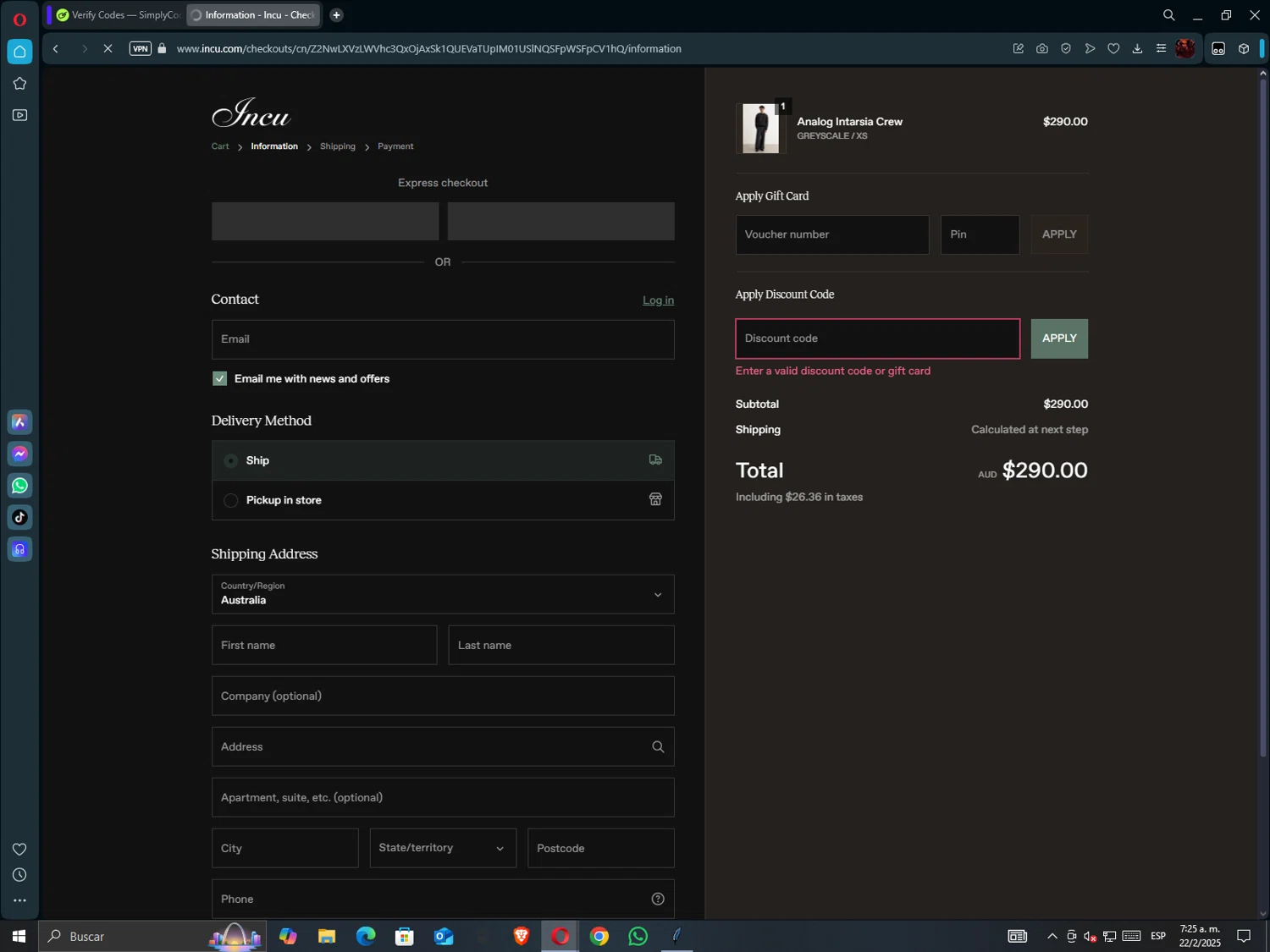Open the Country/Region dropdown
The width and height of the screenshot is (1270, 952).
pyautogui.click(x=443, y=594)
